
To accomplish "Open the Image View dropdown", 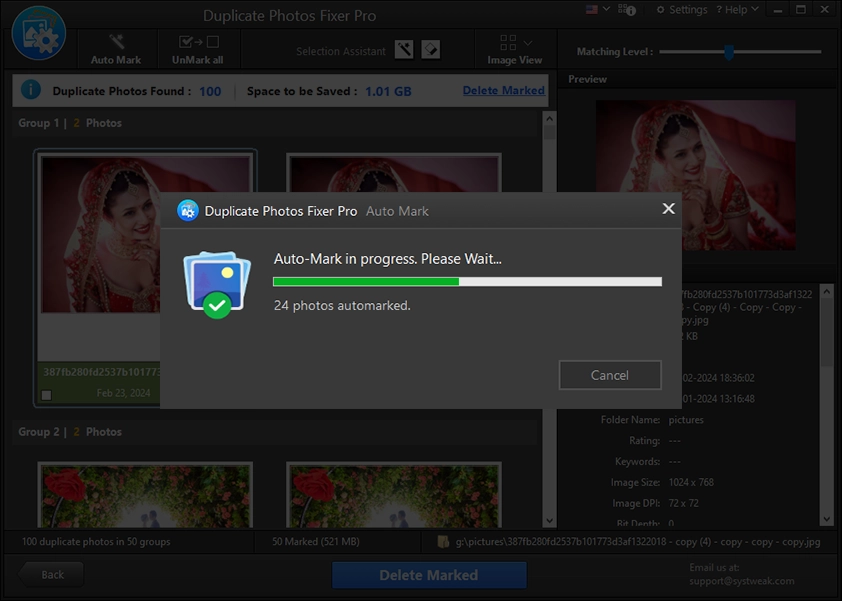I will [514, 49].
